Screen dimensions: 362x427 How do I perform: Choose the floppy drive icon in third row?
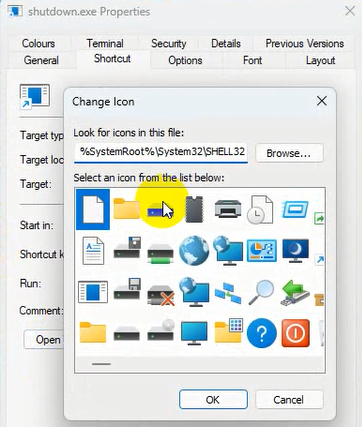tap(127, 289)
